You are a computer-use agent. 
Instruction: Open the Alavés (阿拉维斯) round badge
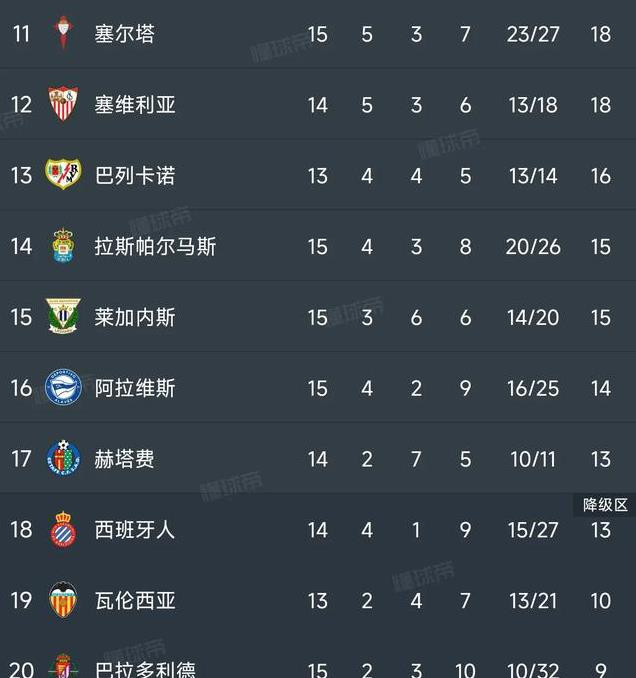click(63, 387)
